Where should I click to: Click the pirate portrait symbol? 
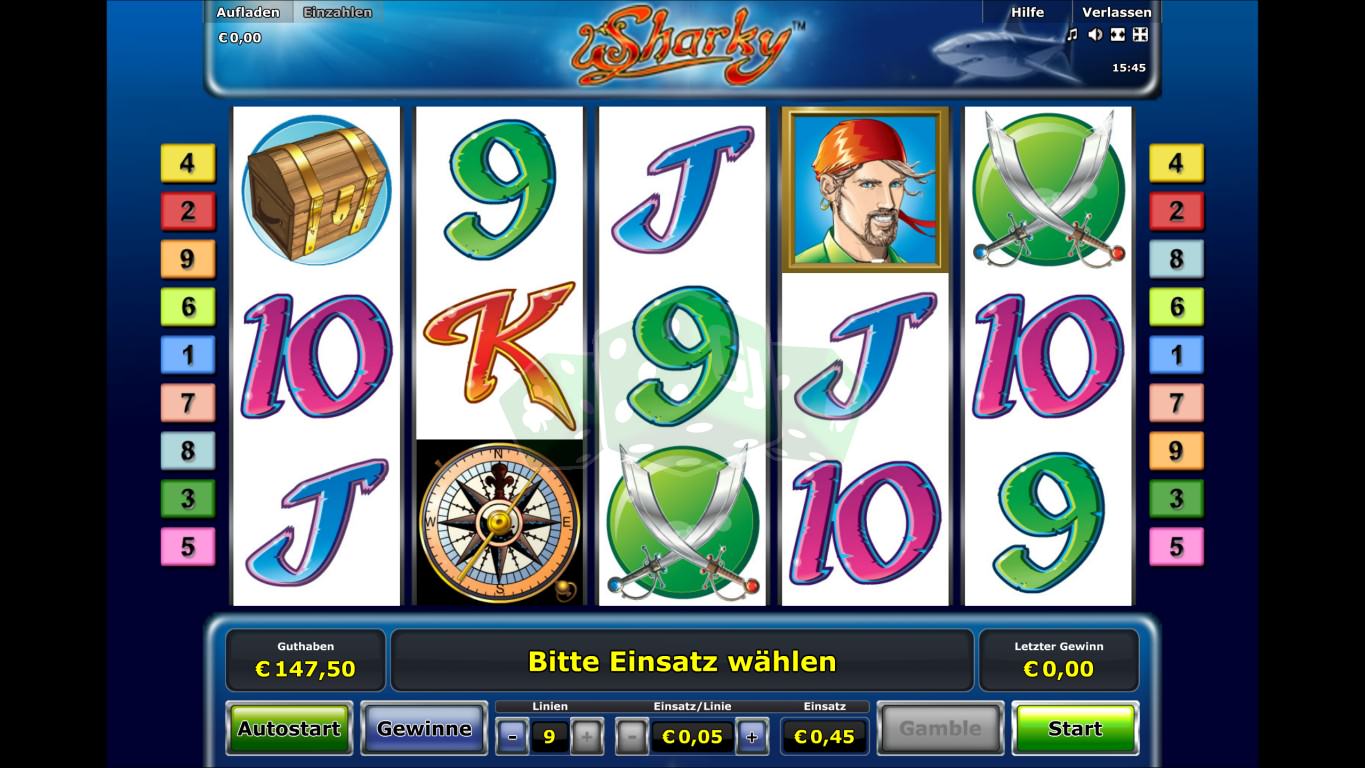[x=865, y=189]
